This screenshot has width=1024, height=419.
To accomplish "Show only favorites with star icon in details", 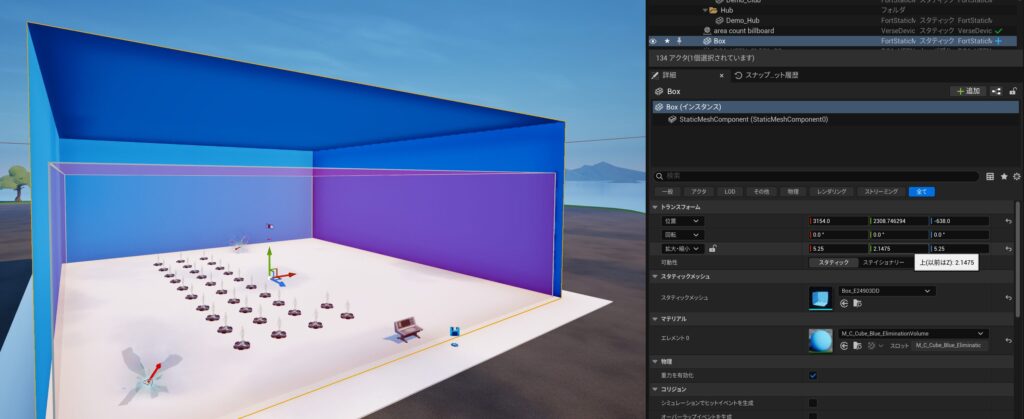I will point(1003,175).
